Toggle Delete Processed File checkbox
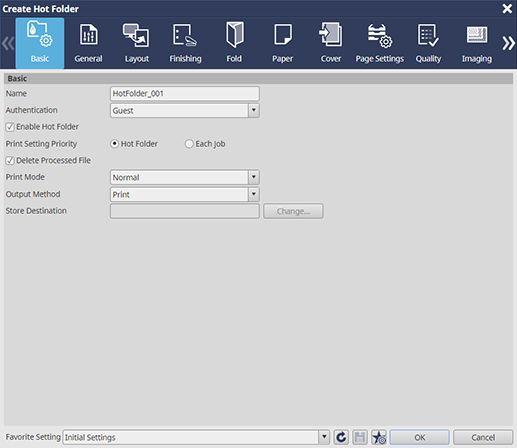Screen dimensions: 517x448 (x=10, y=161)
